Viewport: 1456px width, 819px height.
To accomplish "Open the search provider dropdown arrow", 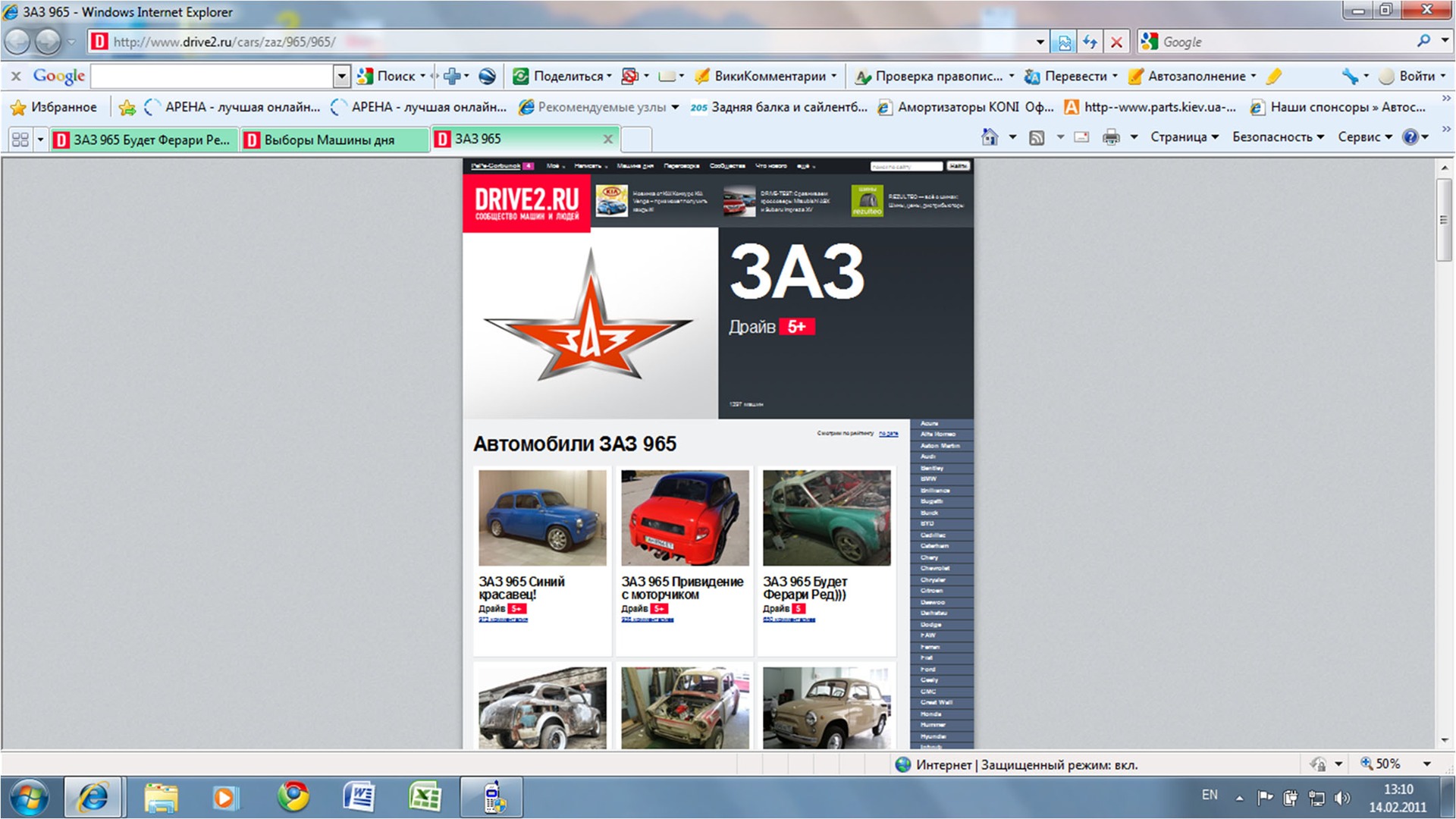I will point(1445,42).
